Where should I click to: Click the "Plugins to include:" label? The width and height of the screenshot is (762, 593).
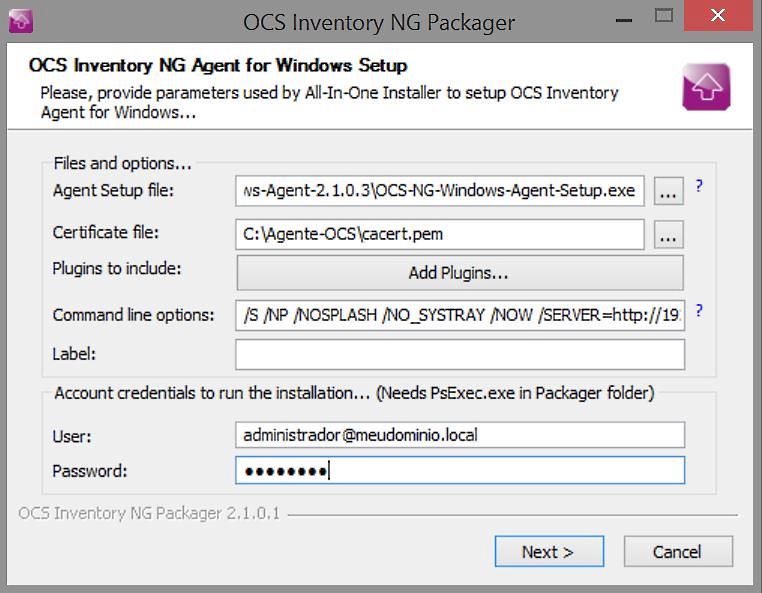pyautogui.click(x=117, y=268)
